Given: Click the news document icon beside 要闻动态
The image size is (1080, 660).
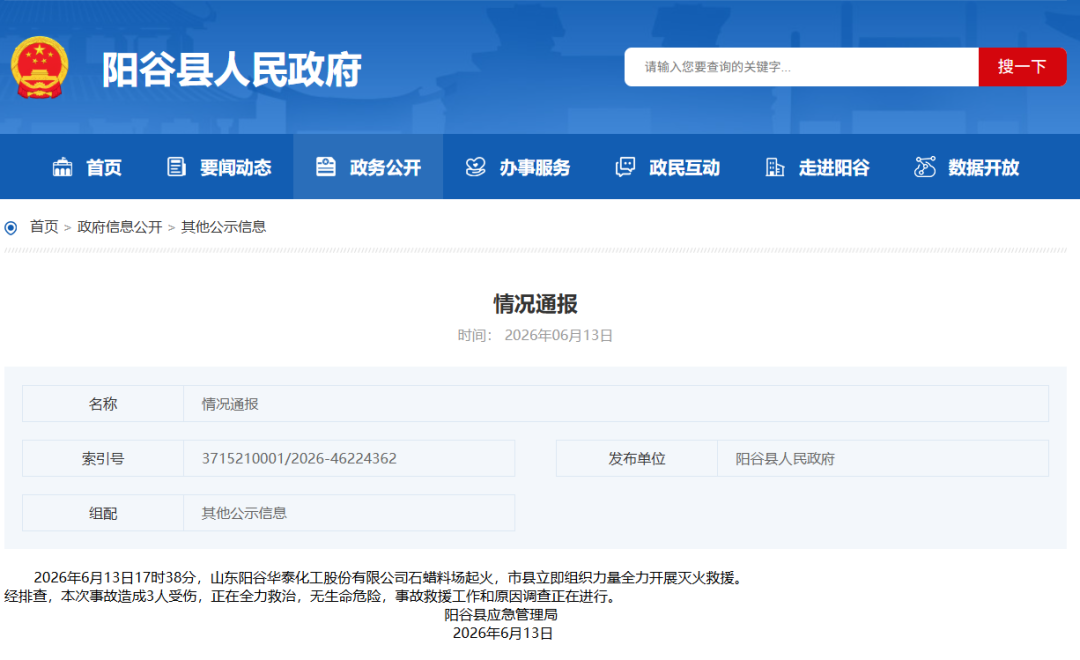Looking at the screenshot, I should (x=176, y=167).
